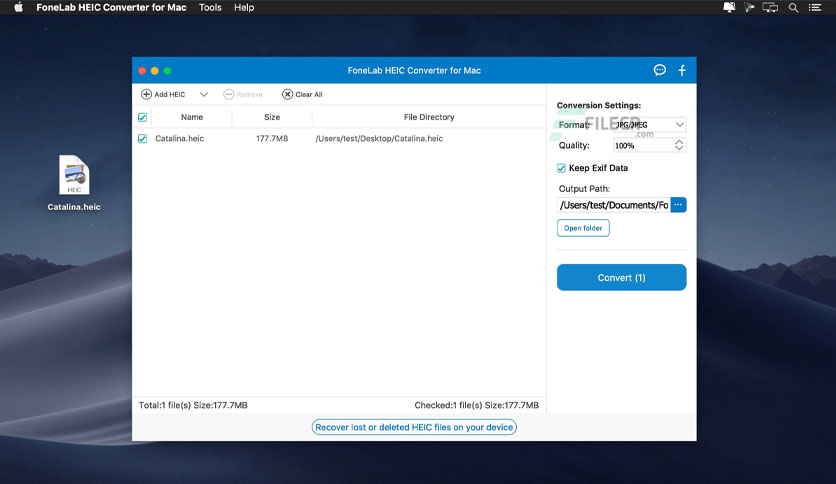Open the feedback chat bubble icon

click(x=660, y=70)
